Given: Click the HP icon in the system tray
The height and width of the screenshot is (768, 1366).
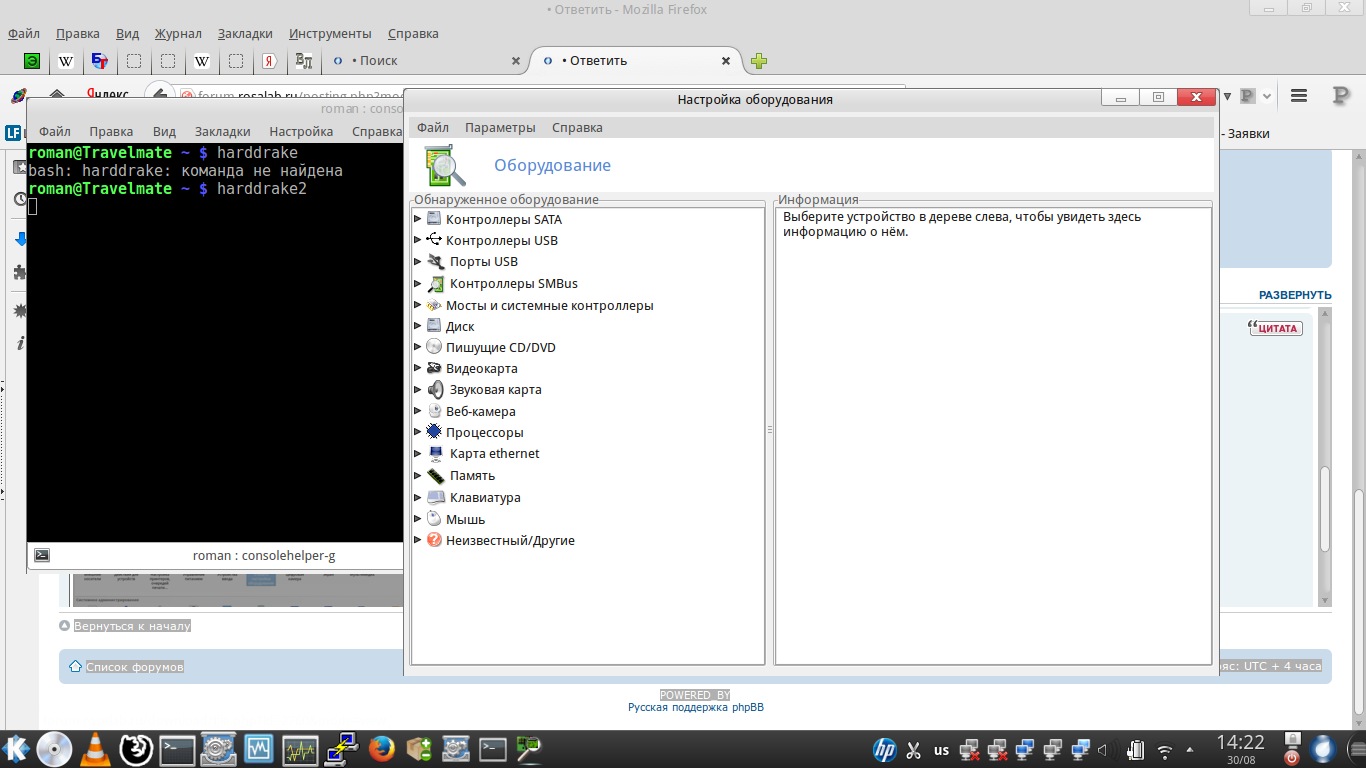Looking at the screenshot, I should tap(884, 750).
